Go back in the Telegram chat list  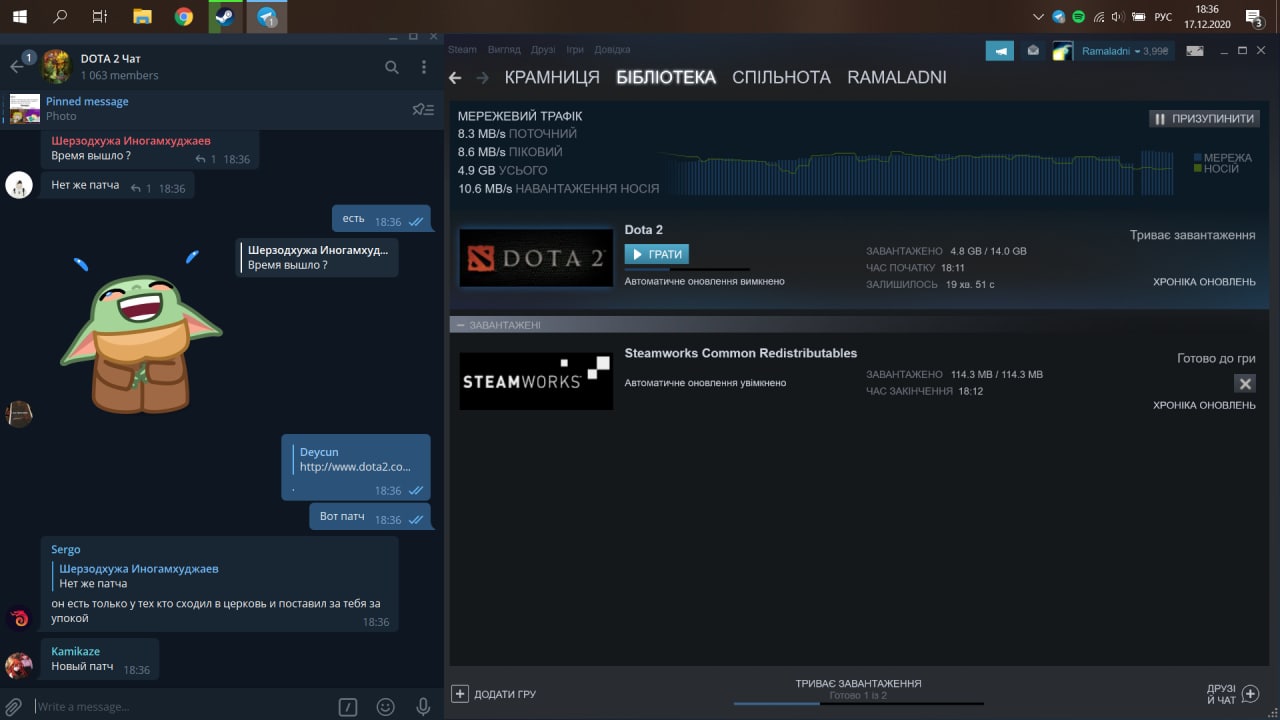click(16, 67)
